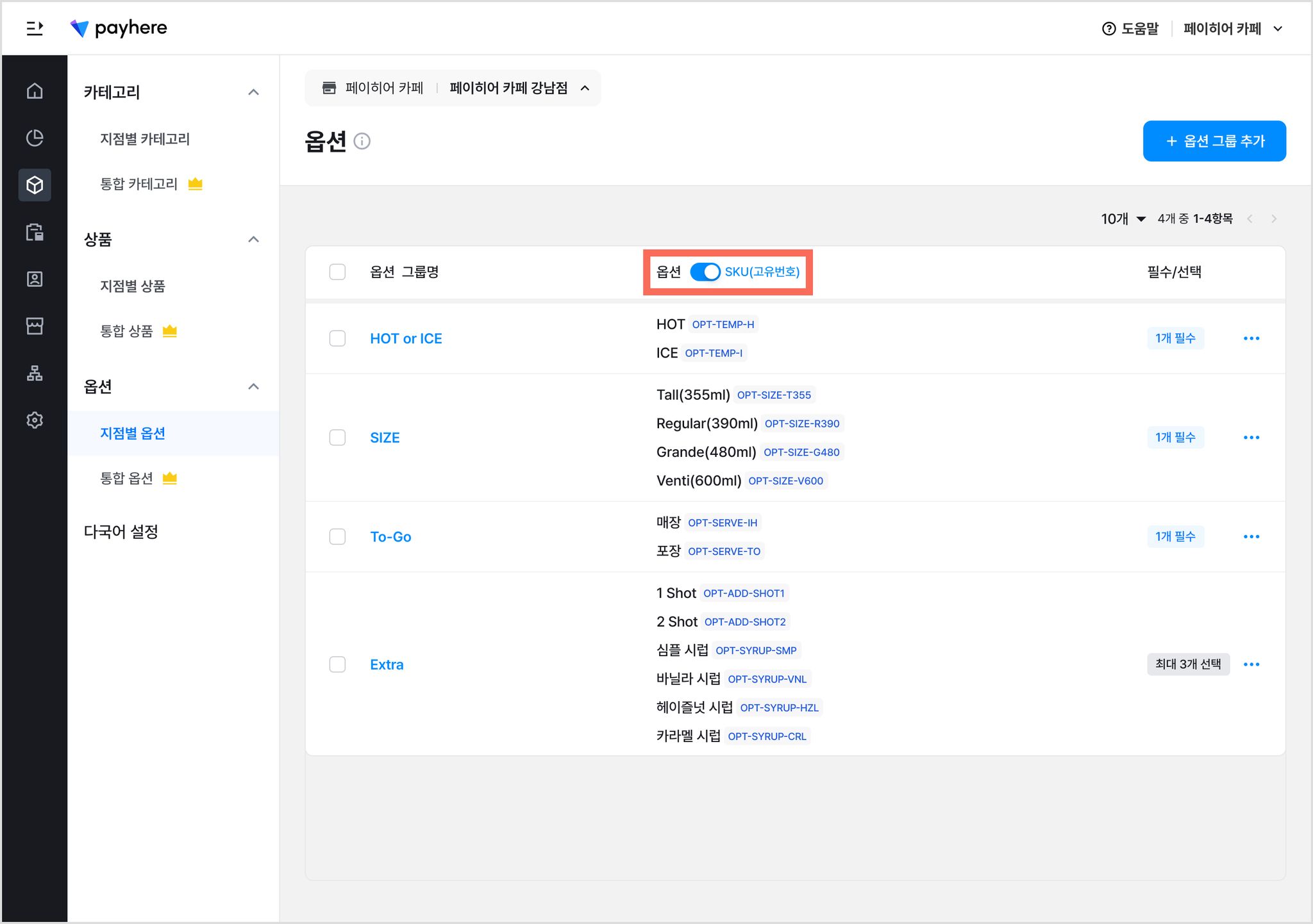Go to the next page arrow
Image resolution: width=1313 pixels, height=924 pixels.
1274,219
